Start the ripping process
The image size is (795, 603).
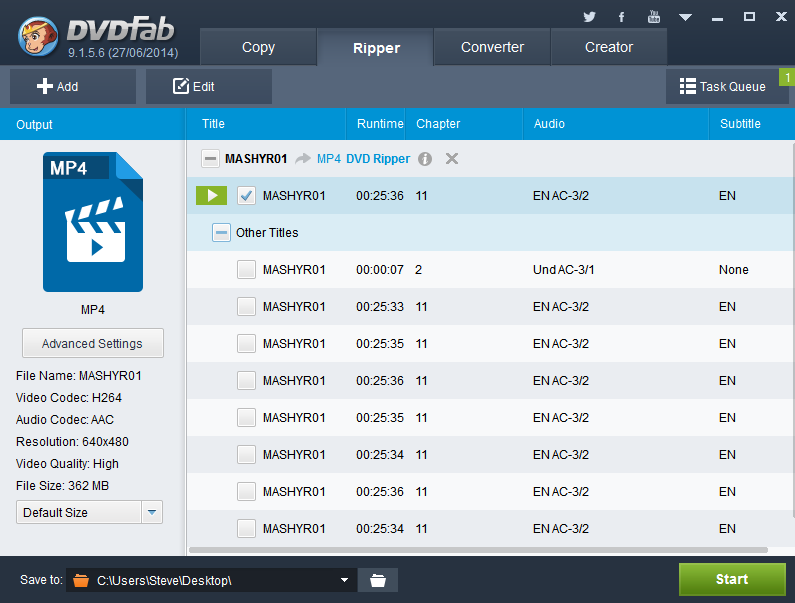732,579
